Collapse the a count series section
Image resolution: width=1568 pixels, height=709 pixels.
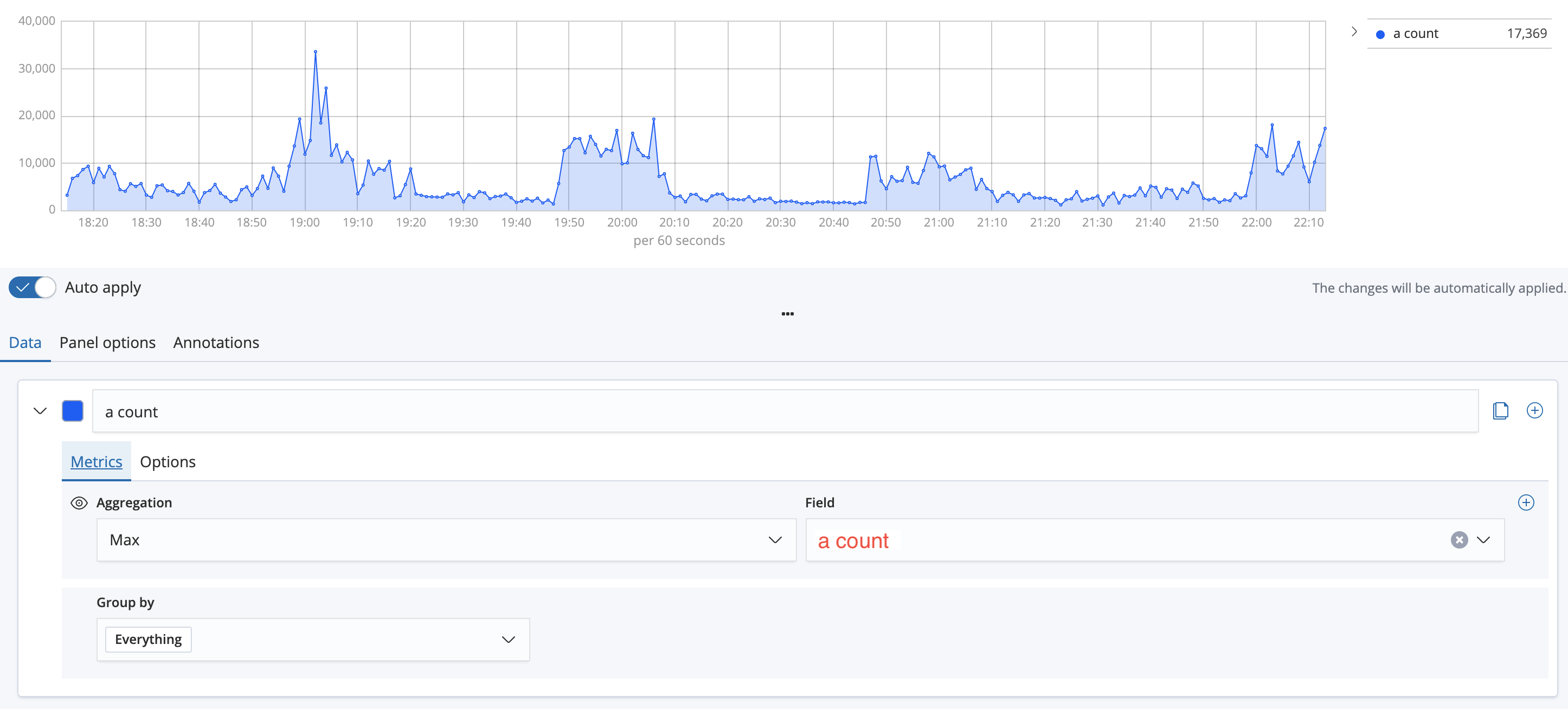tap(40, 411)
